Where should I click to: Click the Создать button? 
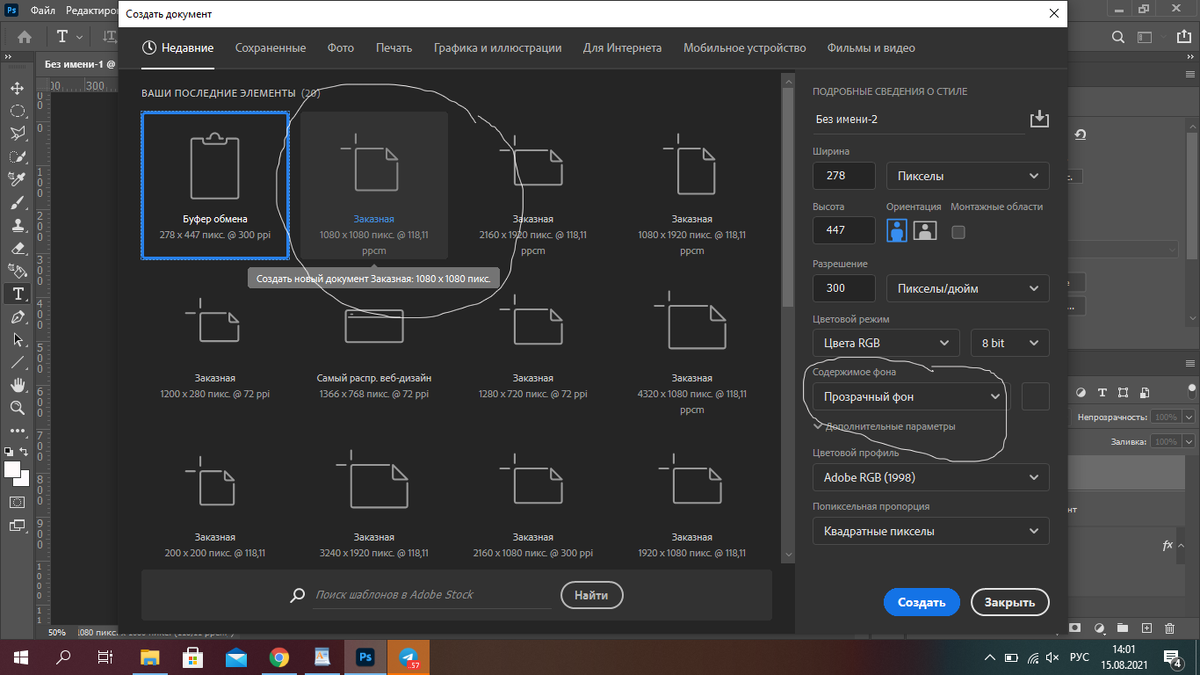point(921,603)
